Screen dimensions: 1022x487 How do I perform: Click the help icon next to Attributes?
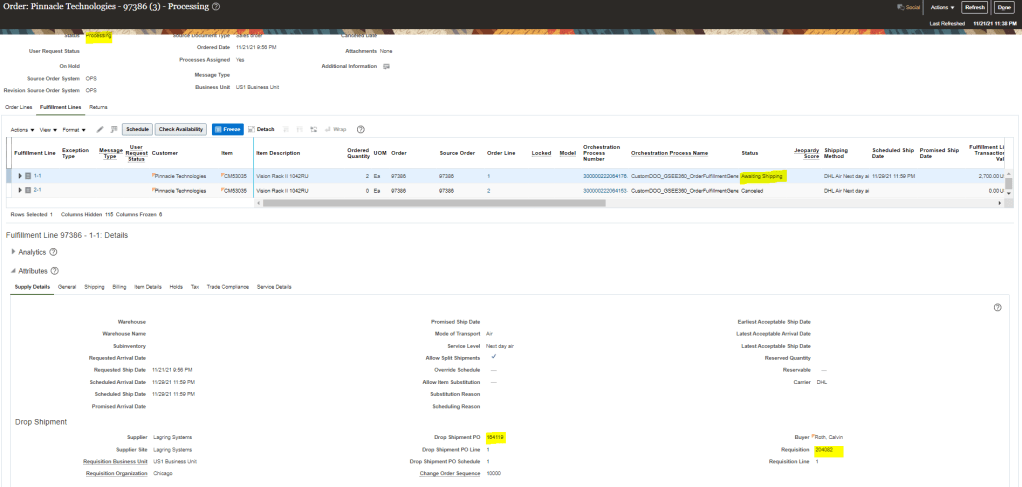(x=55, y=271)
